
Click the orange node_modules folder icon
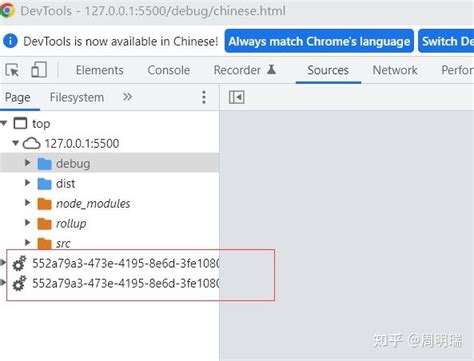(44, 204)
